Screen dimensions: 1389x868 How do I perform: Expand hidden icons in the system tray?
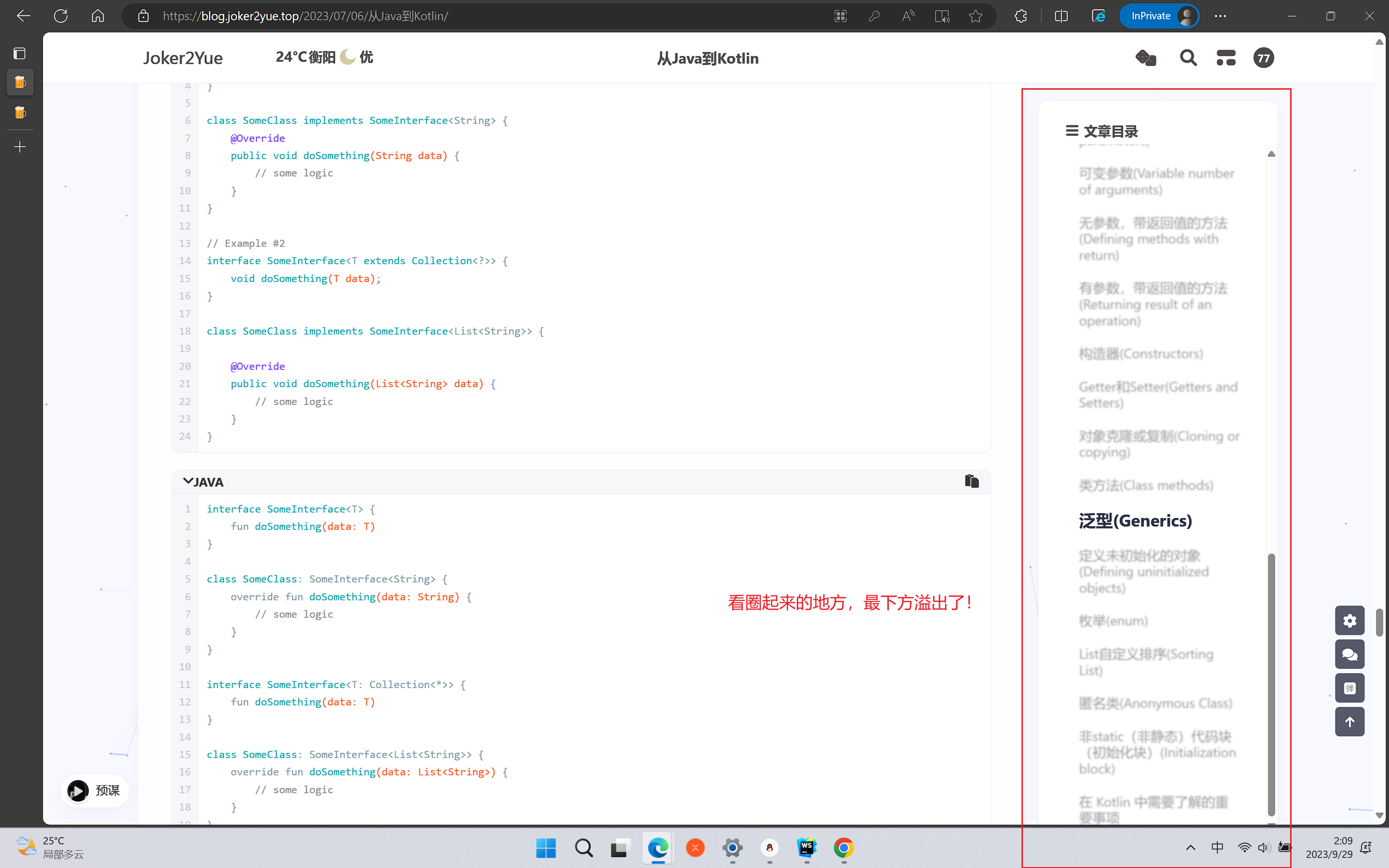1190,848
